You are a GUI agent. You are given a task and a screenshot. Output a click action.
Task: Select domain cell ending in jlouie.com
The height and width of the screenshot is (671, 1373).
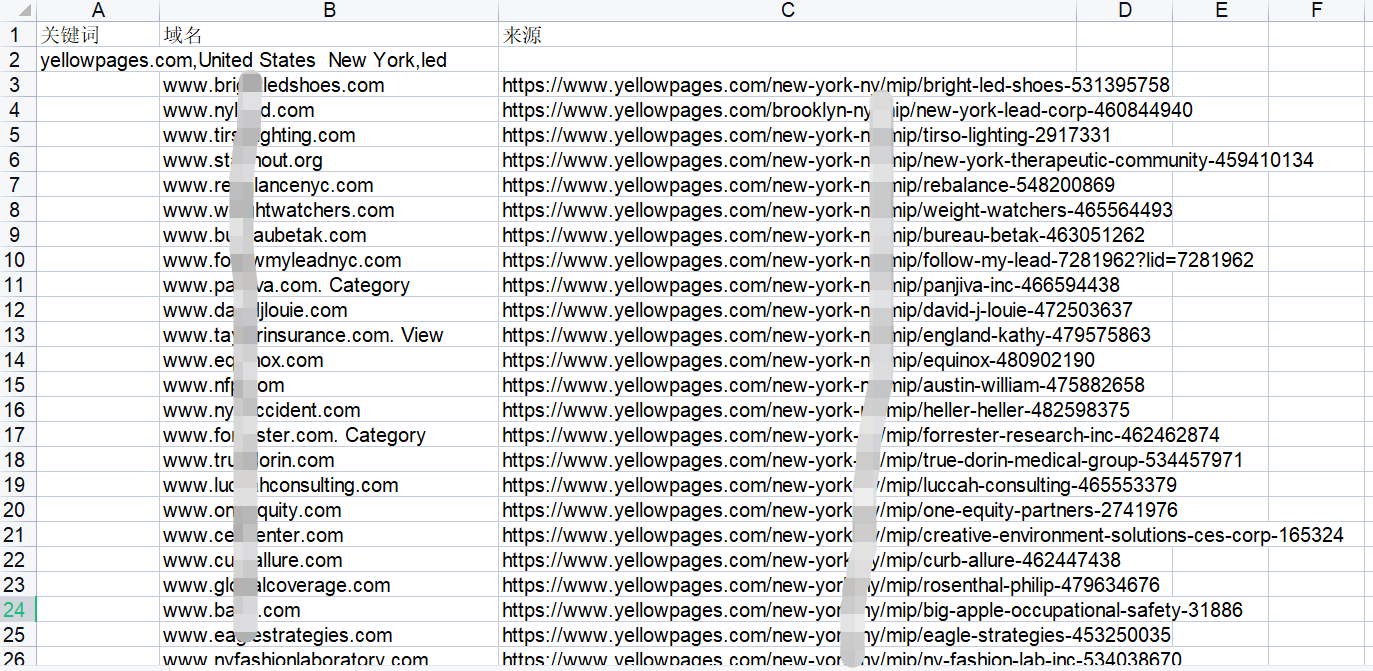(x=329, y=310)
